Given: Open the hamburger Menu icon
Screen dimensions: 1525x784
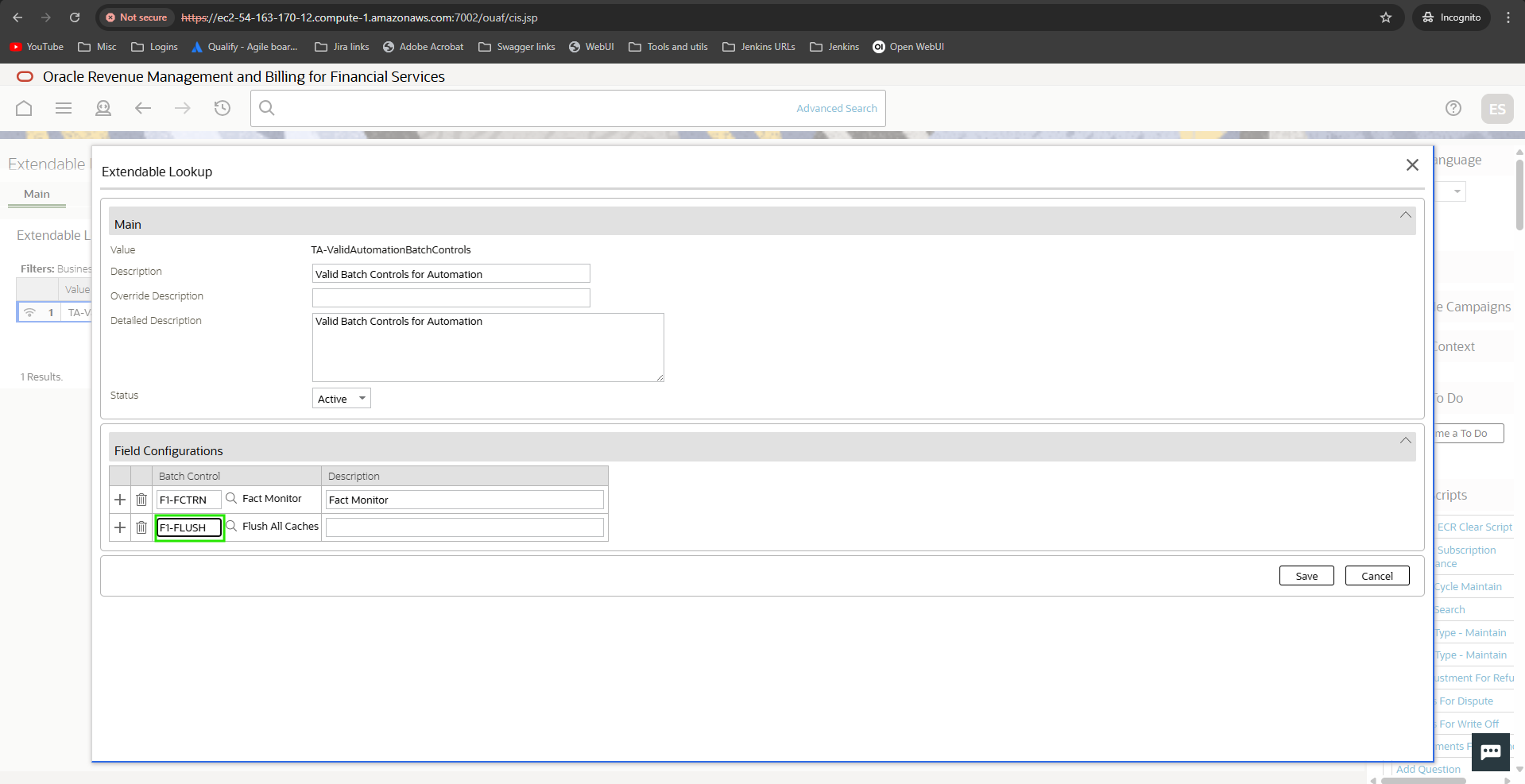Looking at the screenshot, I should (x=64, y=108).
